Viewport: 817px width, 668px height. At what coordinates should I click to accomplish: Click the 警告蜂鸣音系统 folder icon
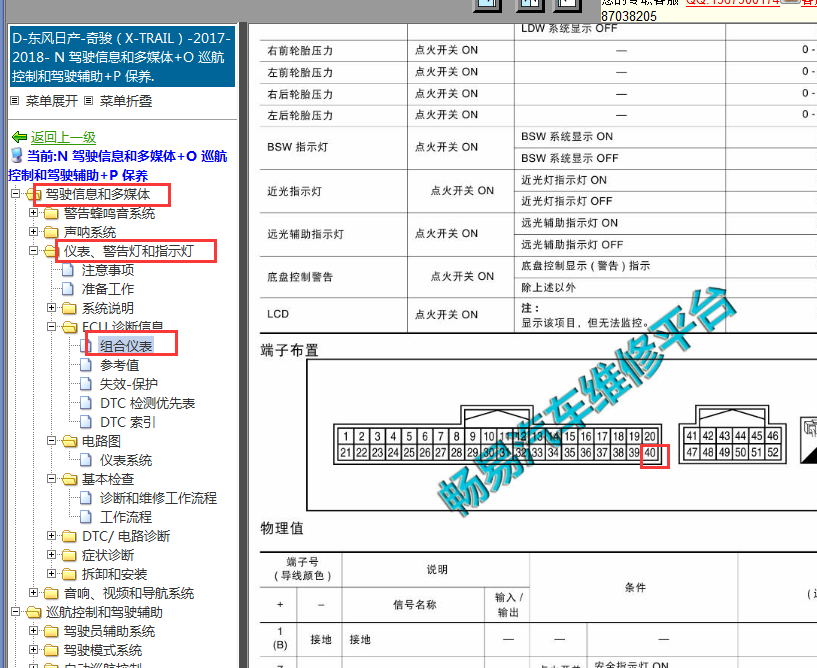51,214
